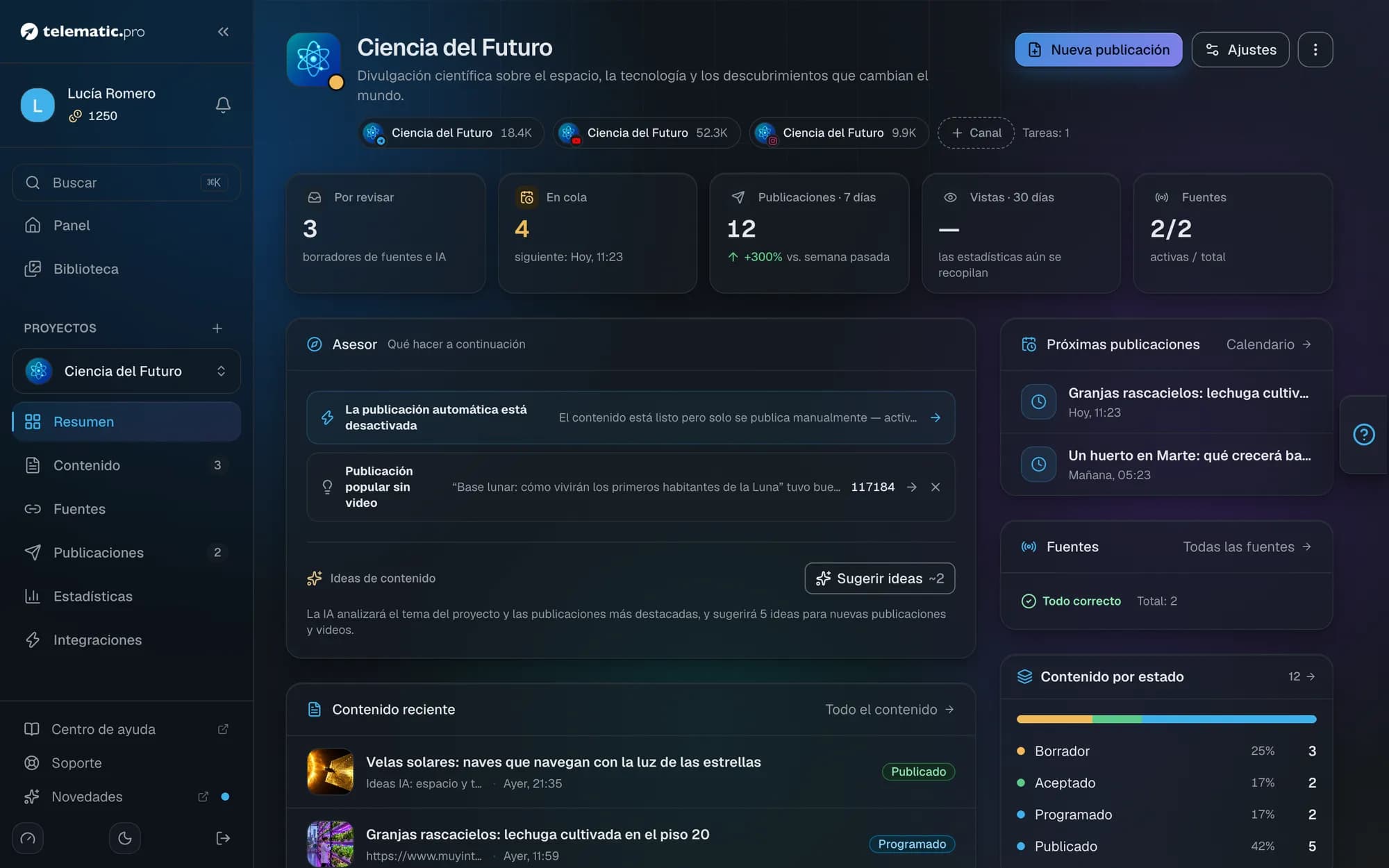Go to Fuentes in sidebar
1389x868 pixels.
point(126,509)
